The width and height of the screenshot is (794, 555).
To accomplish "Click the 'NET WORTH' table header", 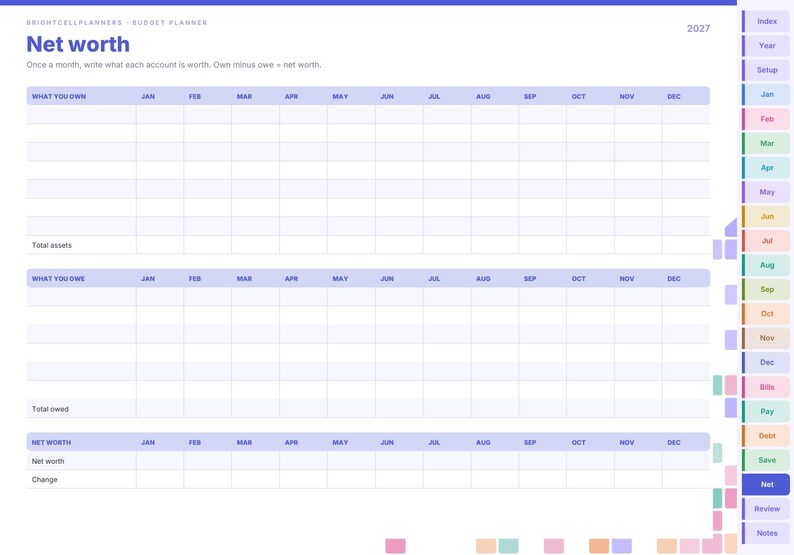I will tap(51, 442).
